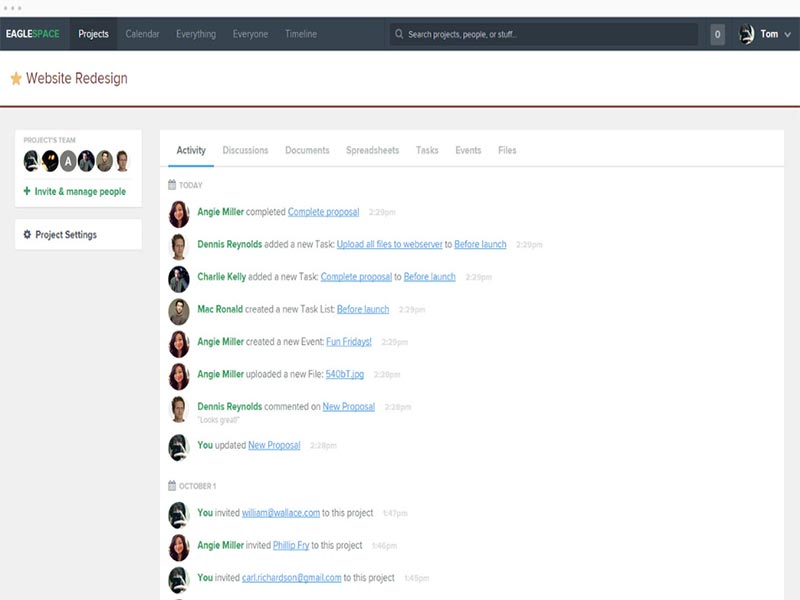Open the Upload all files to webserver task
Image resolution: width=800 pixels, height=600 pixels.
pyautogui.click(x=389, y=244)
